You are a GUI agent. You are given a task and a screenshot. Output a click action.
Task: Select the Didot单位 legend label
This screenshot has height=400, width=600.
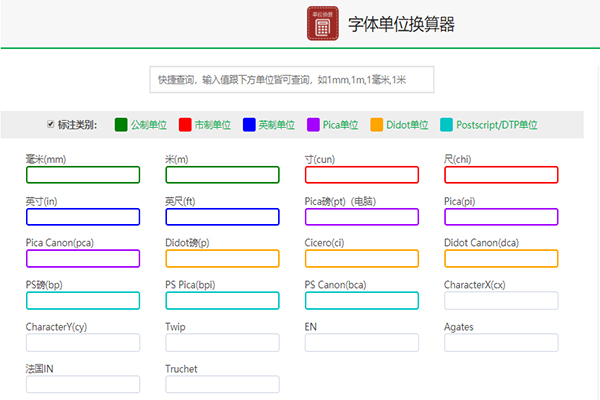tap(407, 125)
